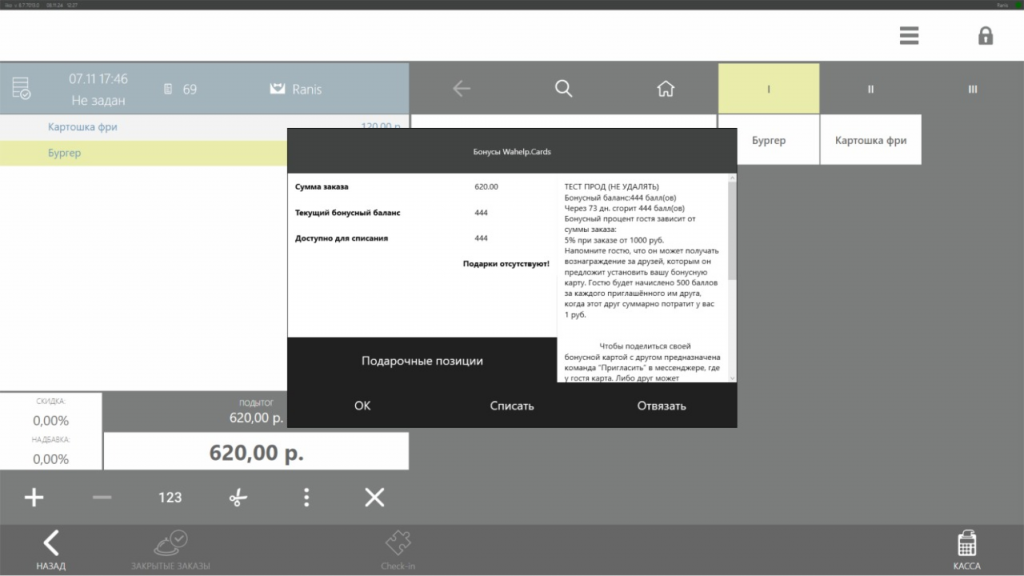Switch to course II tab
The height and width of the screenshot is (576, 1024).
871,88
